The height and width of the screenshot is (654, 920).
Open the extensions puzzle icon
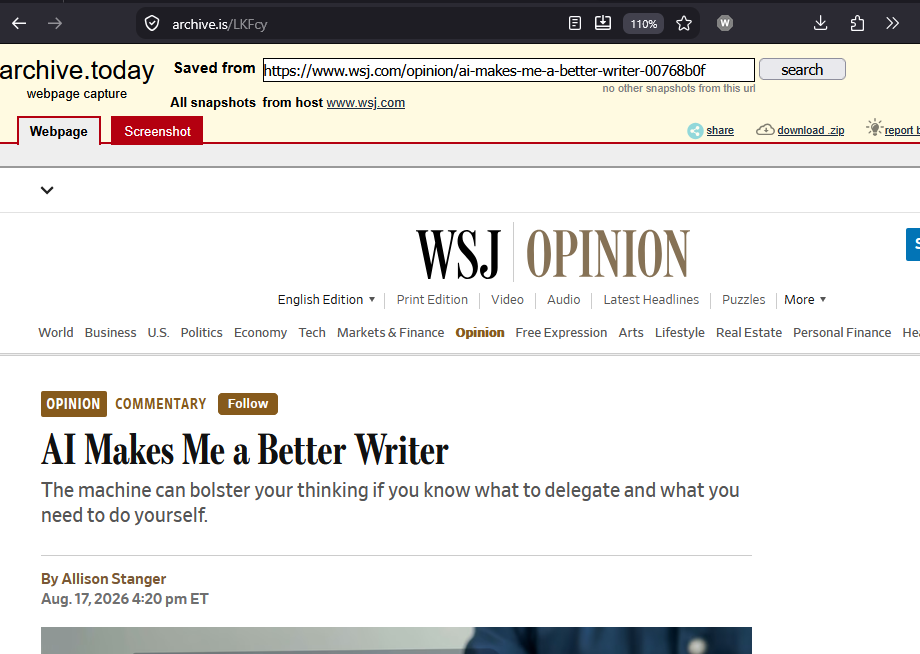pyautogui.click(x=857, y=23)
